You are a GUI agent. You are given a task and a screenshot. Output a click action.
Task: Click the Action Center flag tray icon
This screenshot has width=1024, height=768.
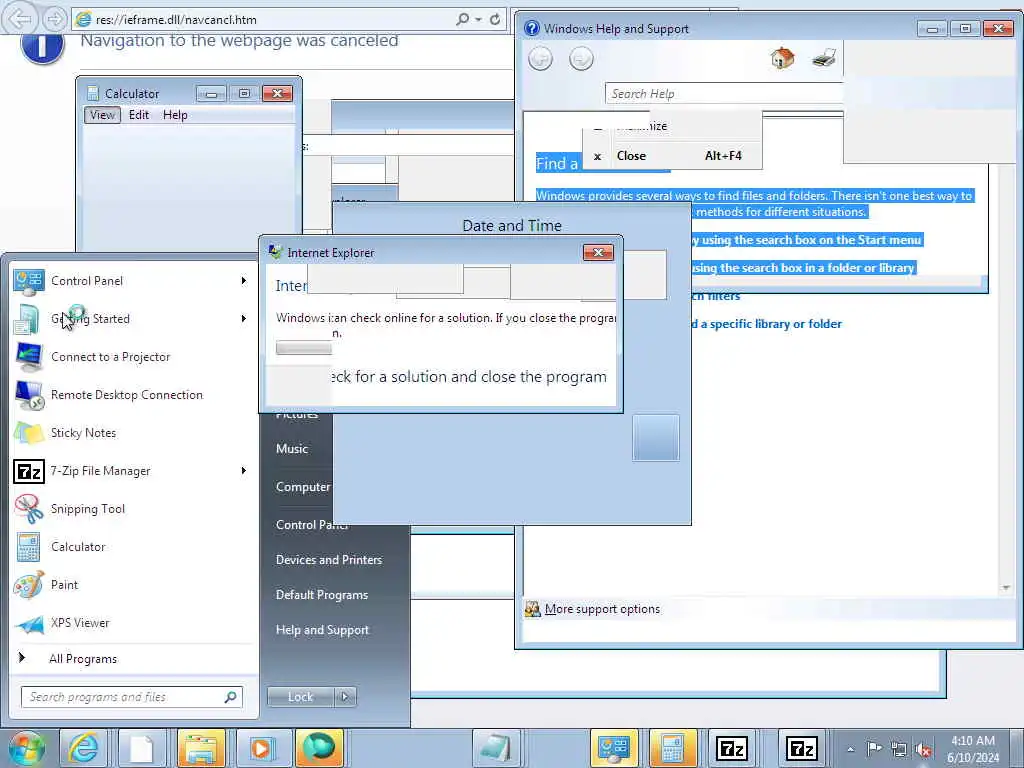pos(874,749)
